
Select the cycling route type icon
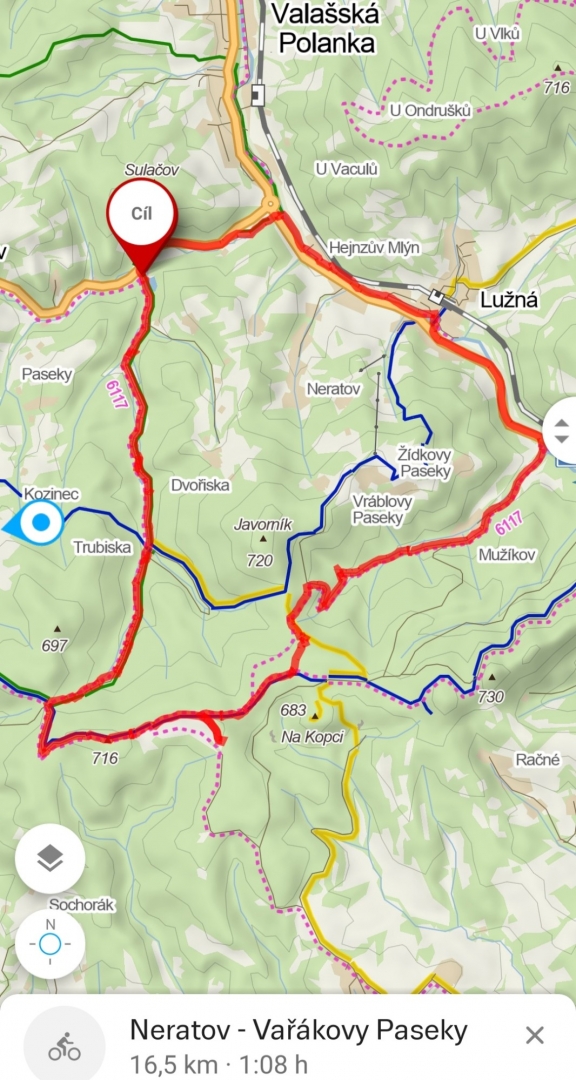(x=64, y=1046)
